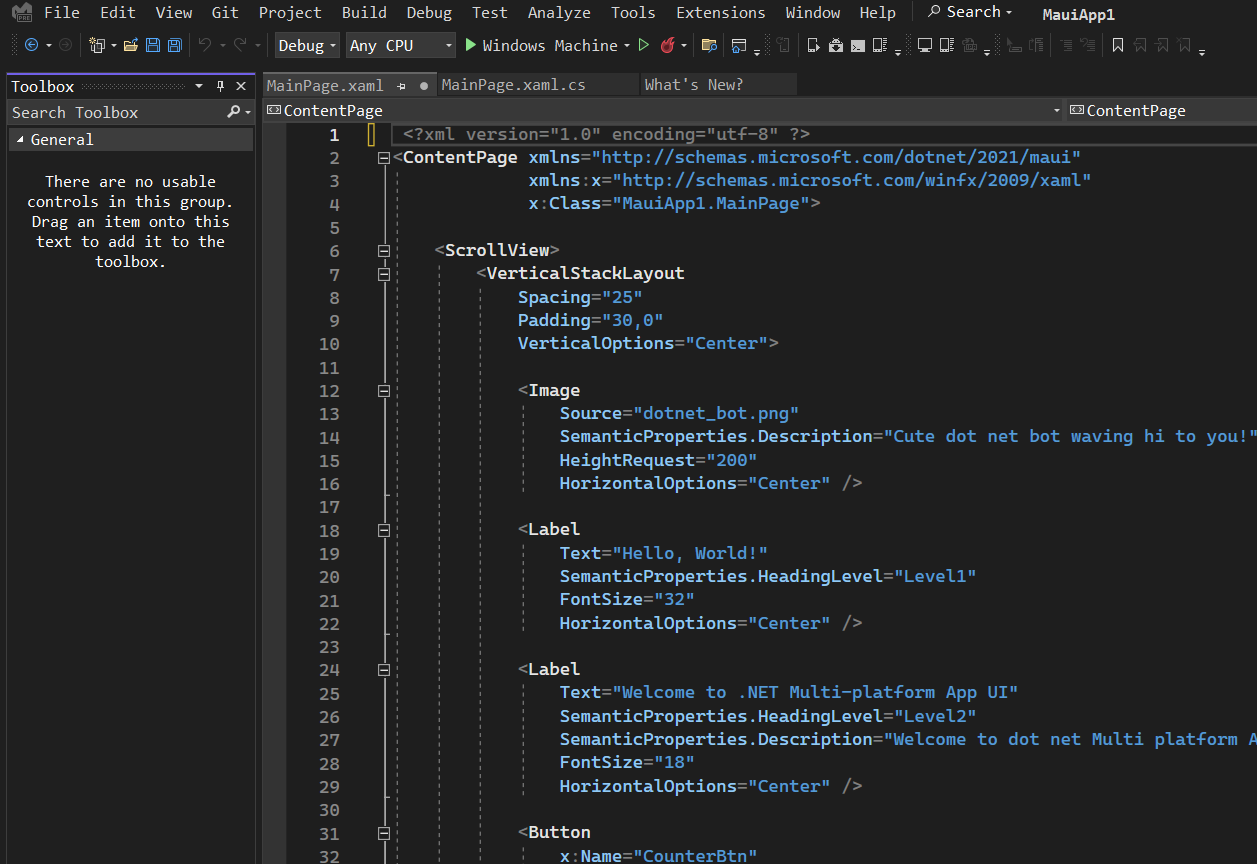Open the Debug configuration dropdown

pyautogui.click(x=307, y=45)
